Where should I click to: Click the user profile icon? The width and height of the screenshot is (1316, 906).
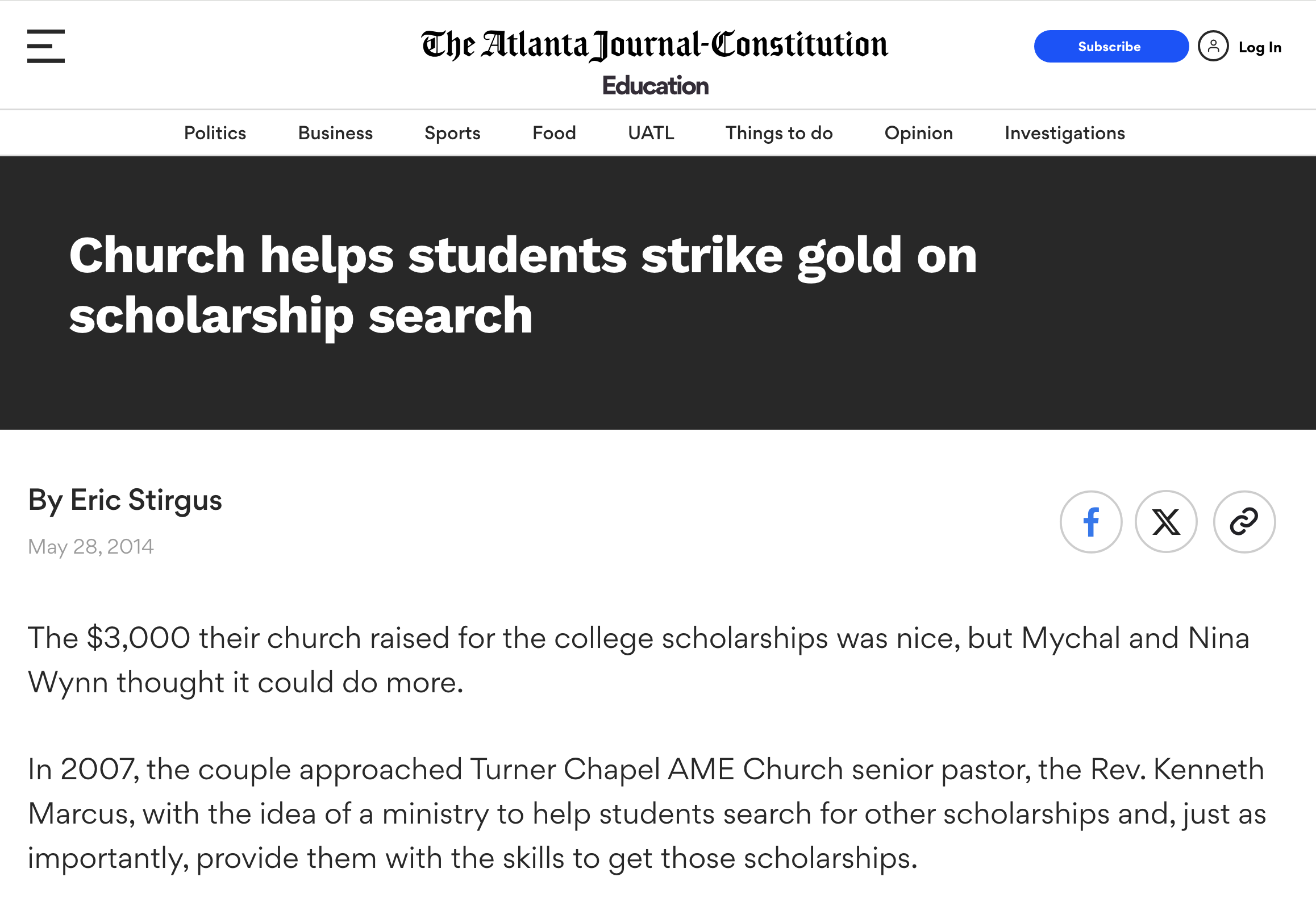(1213, 47)
